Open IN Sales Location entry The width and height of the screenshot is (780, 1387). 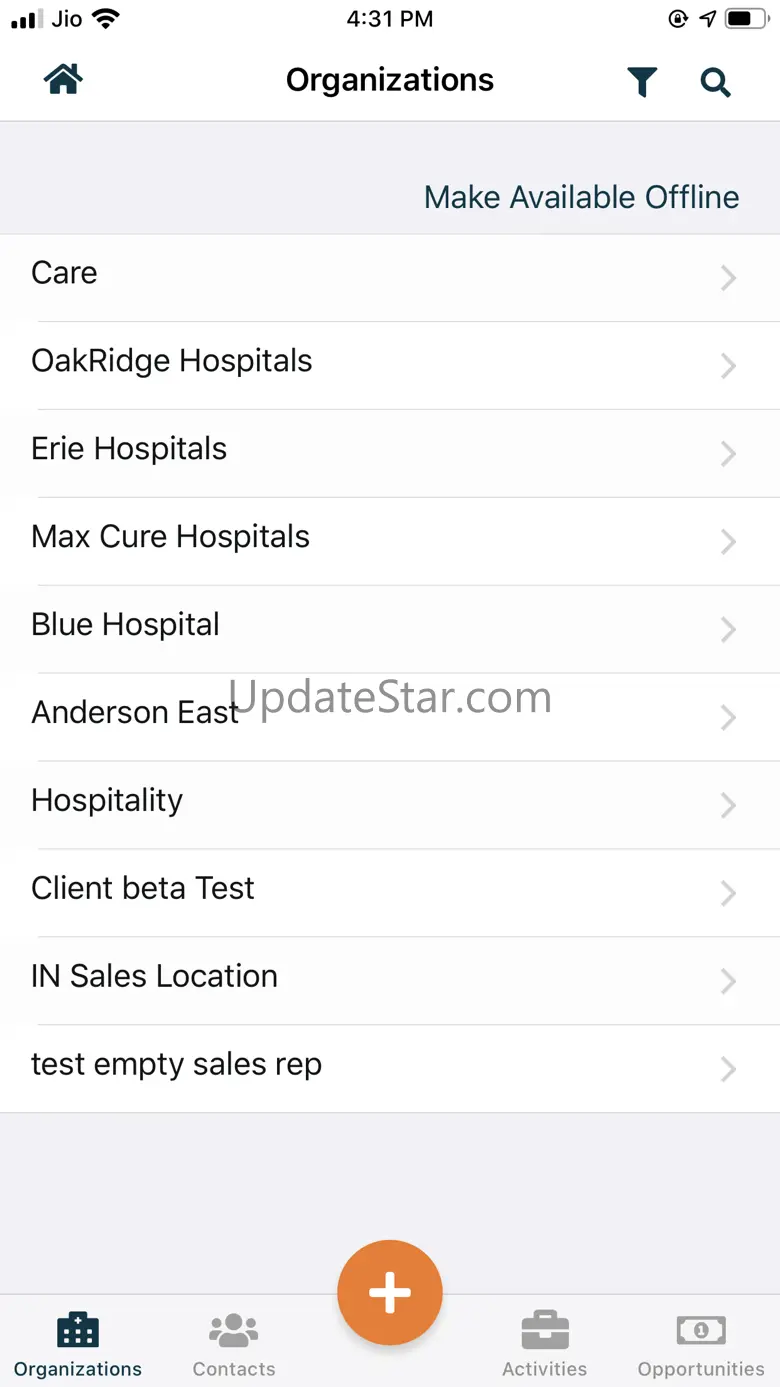(390, 981)
